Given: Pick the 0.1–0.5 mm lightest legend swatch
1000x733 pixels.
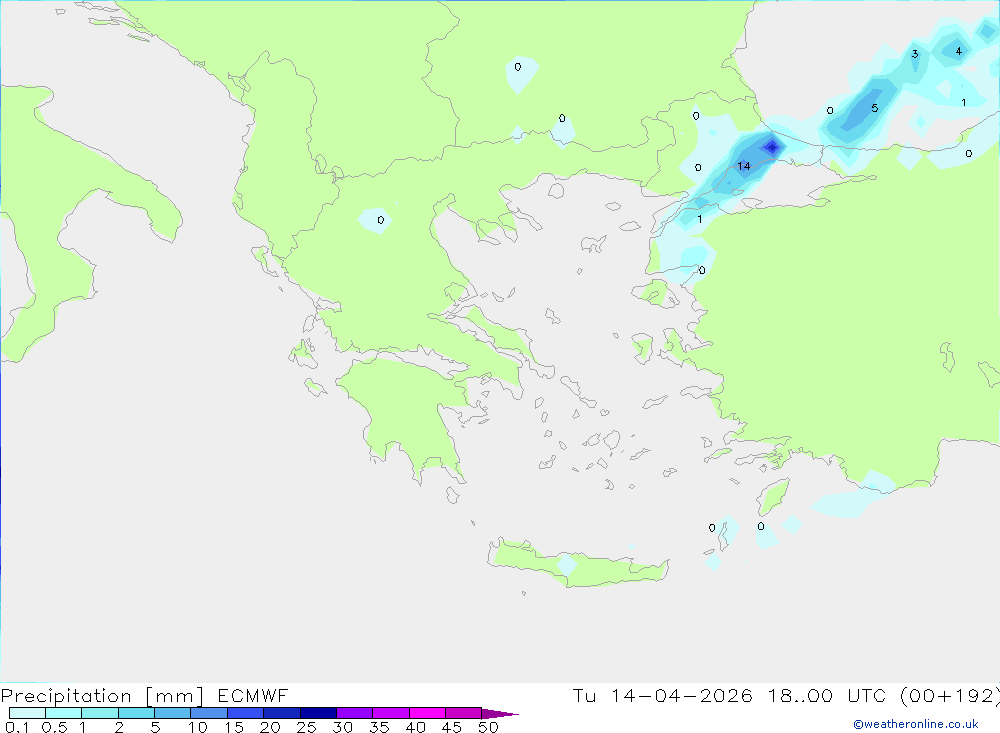Looking at the screenshot, I should coord(27,713).
